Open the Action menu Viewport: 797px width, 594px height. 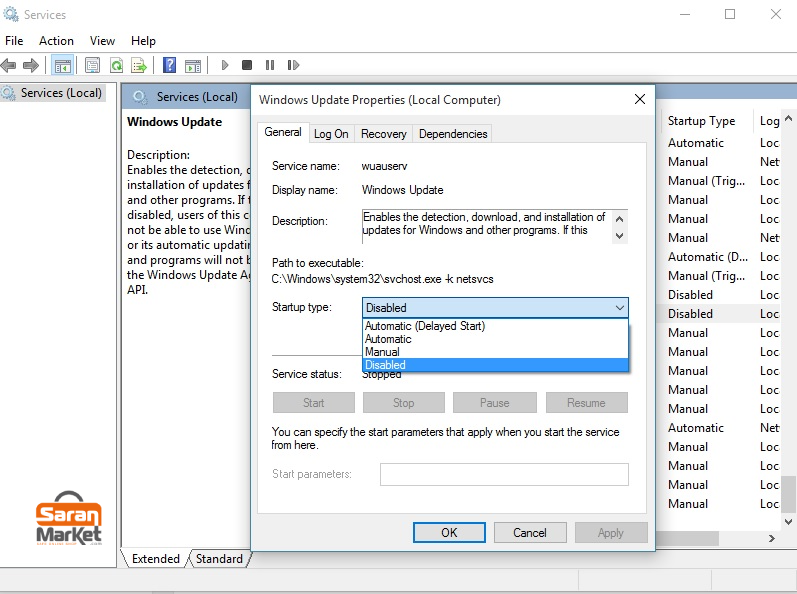coord(56,41)
